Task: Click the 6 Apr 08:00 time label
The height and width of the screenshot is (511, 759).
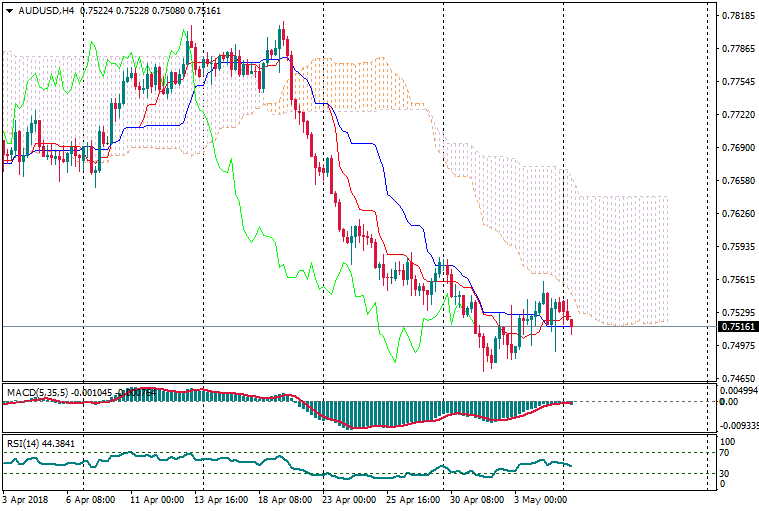Action: pyautogui.click(x=92, y=498)
